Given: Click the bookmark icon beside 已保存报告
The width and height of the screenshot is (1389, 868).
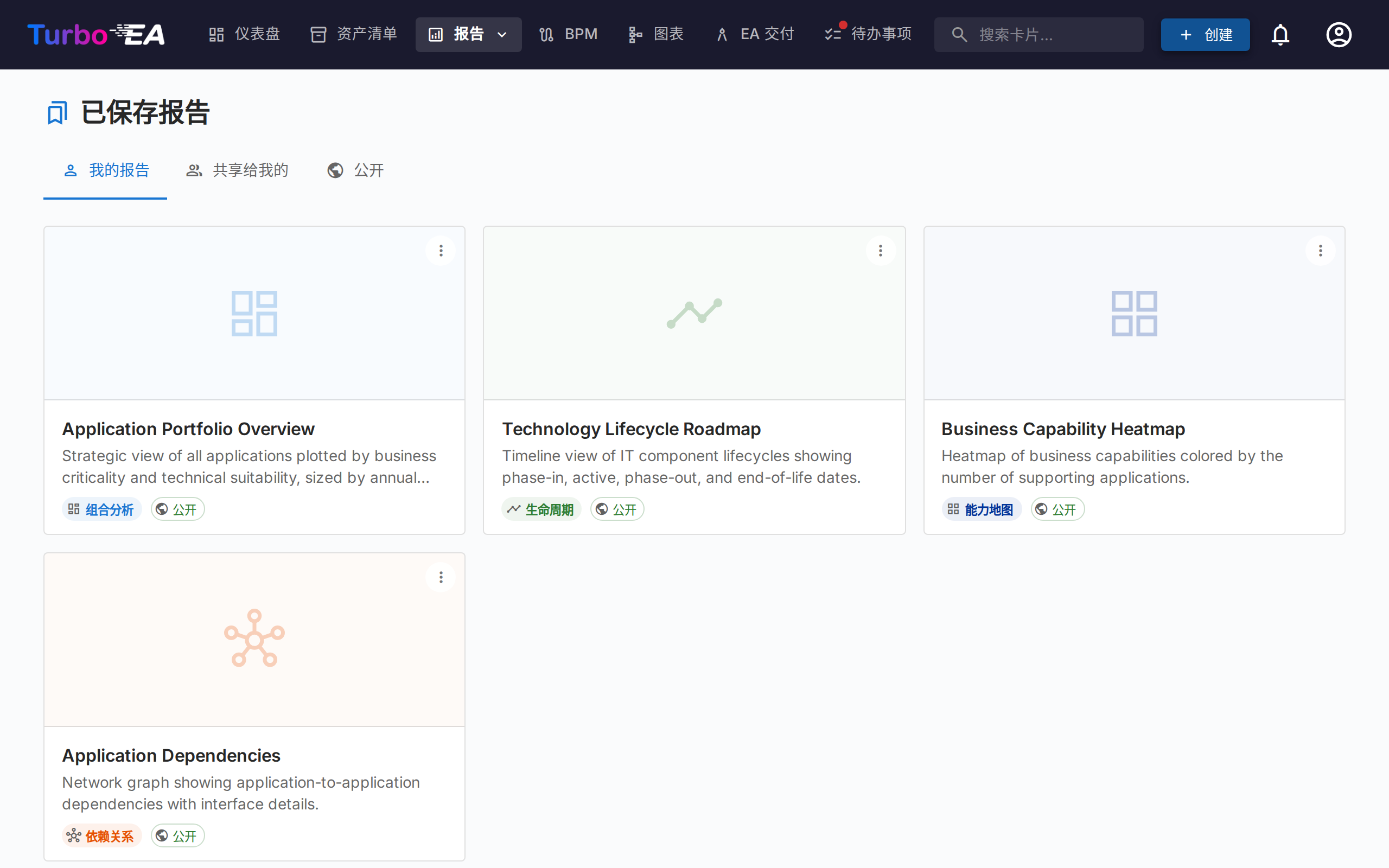Looking at the screenshot, I should (x=57, y=112).
